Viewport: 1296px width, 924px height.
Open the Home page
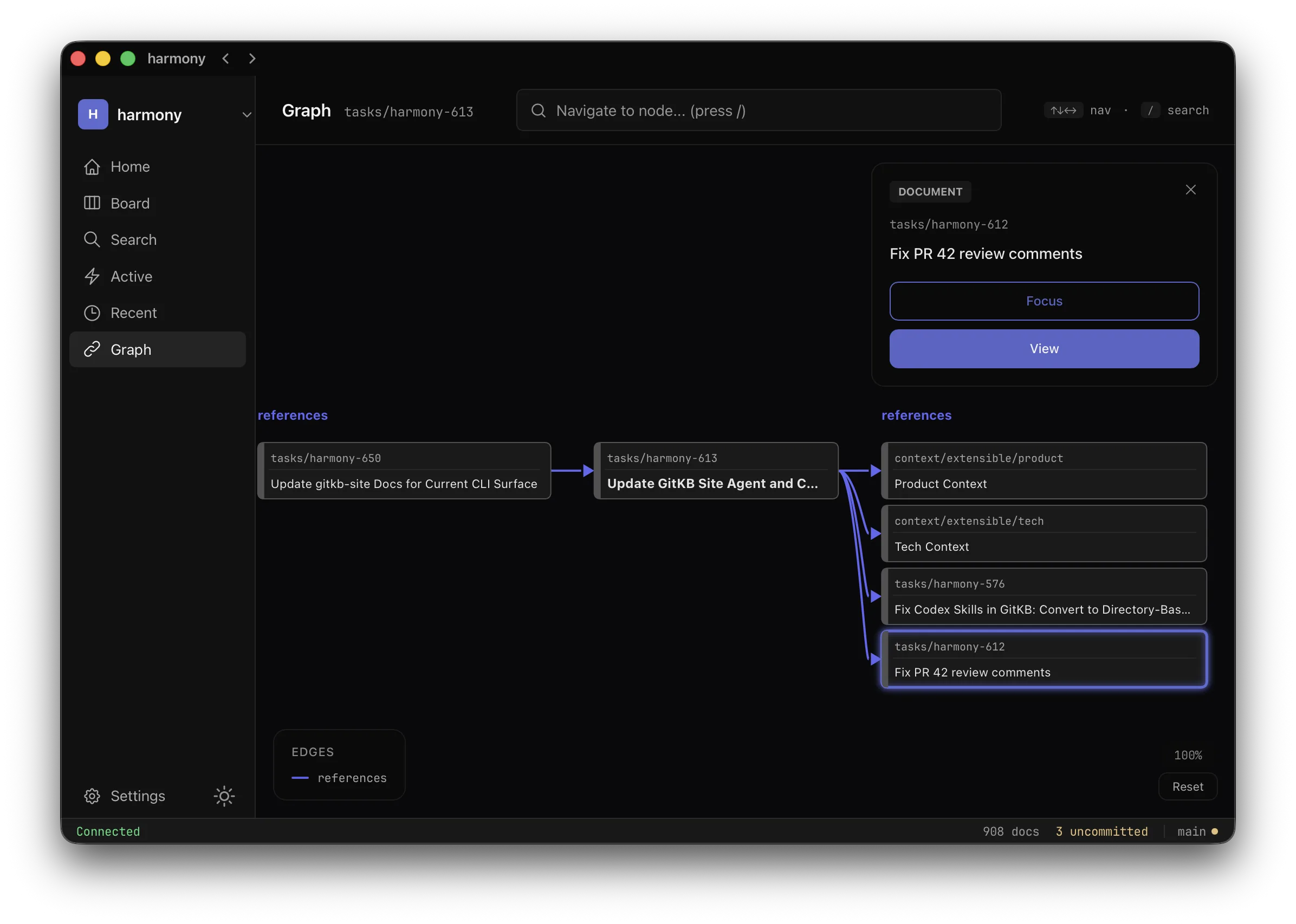point(158,167)
